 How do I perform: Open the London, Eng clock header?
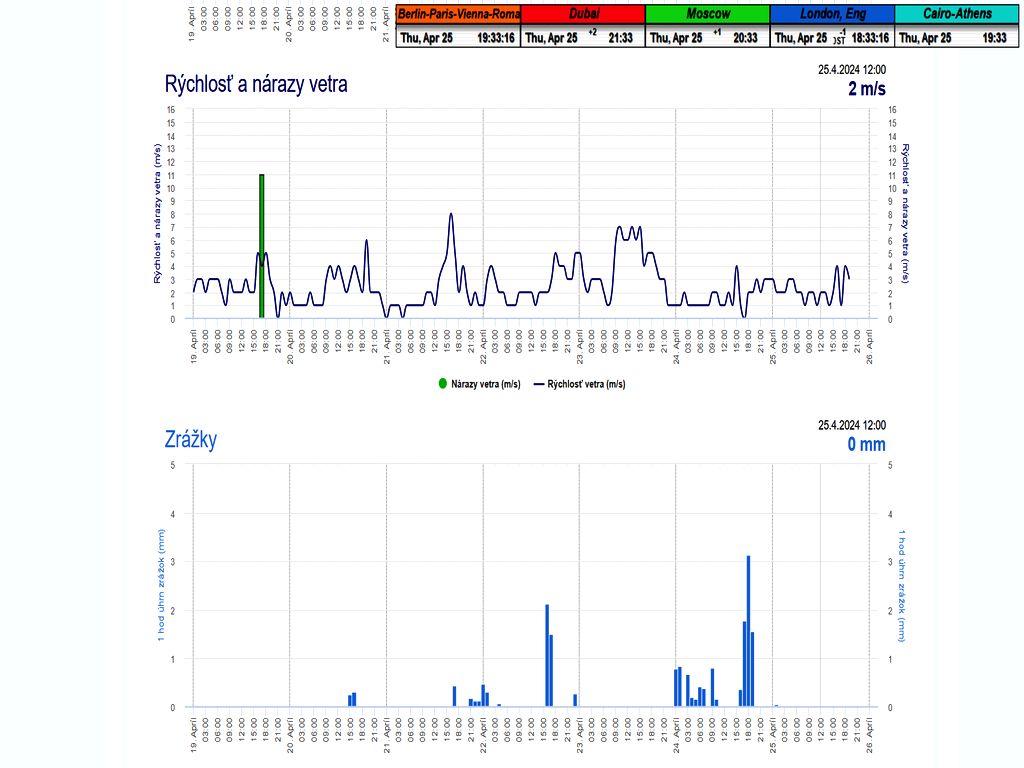pos(832,14)
